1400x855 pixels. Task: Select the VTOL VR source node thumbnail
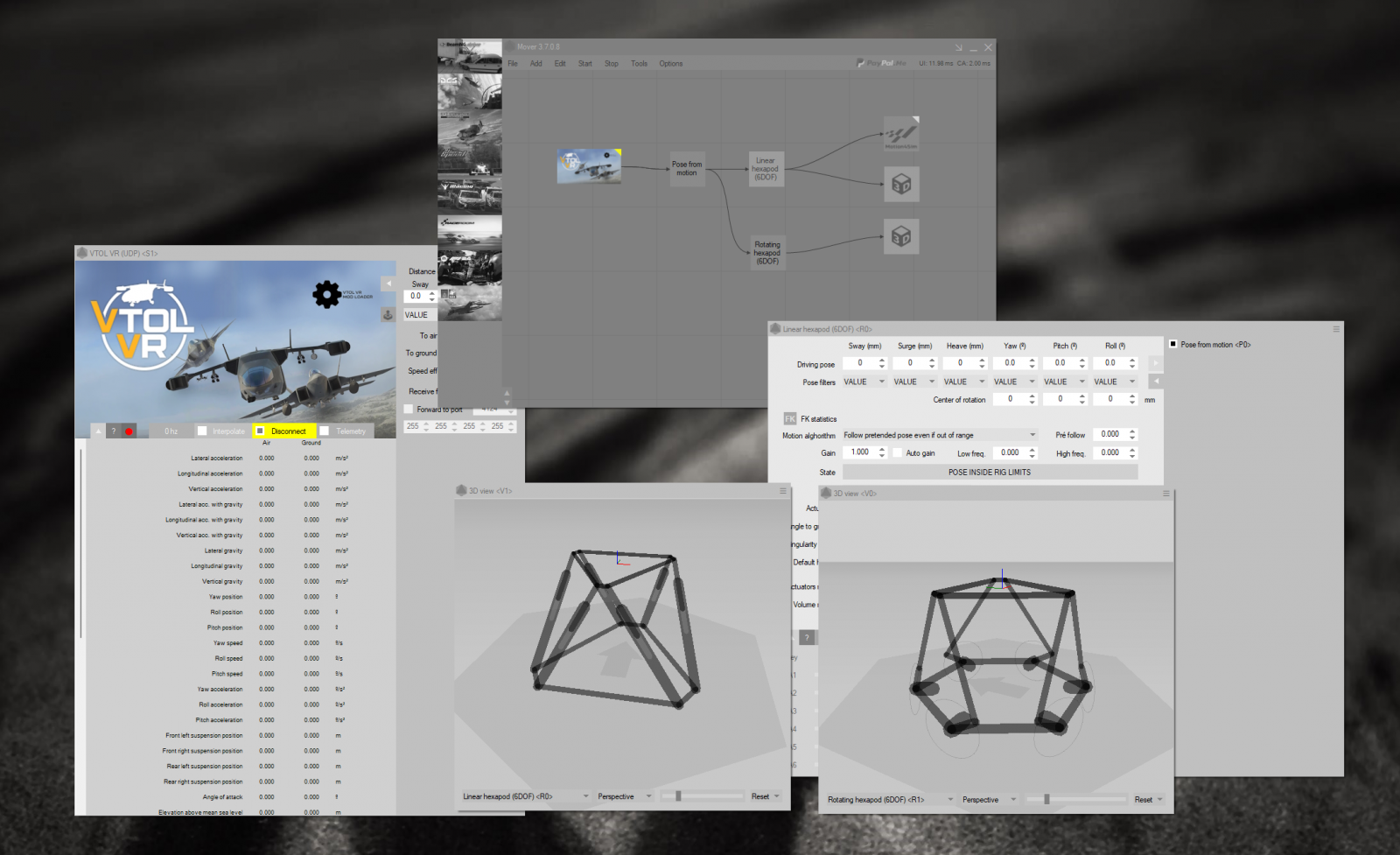[x=589, y=165]
